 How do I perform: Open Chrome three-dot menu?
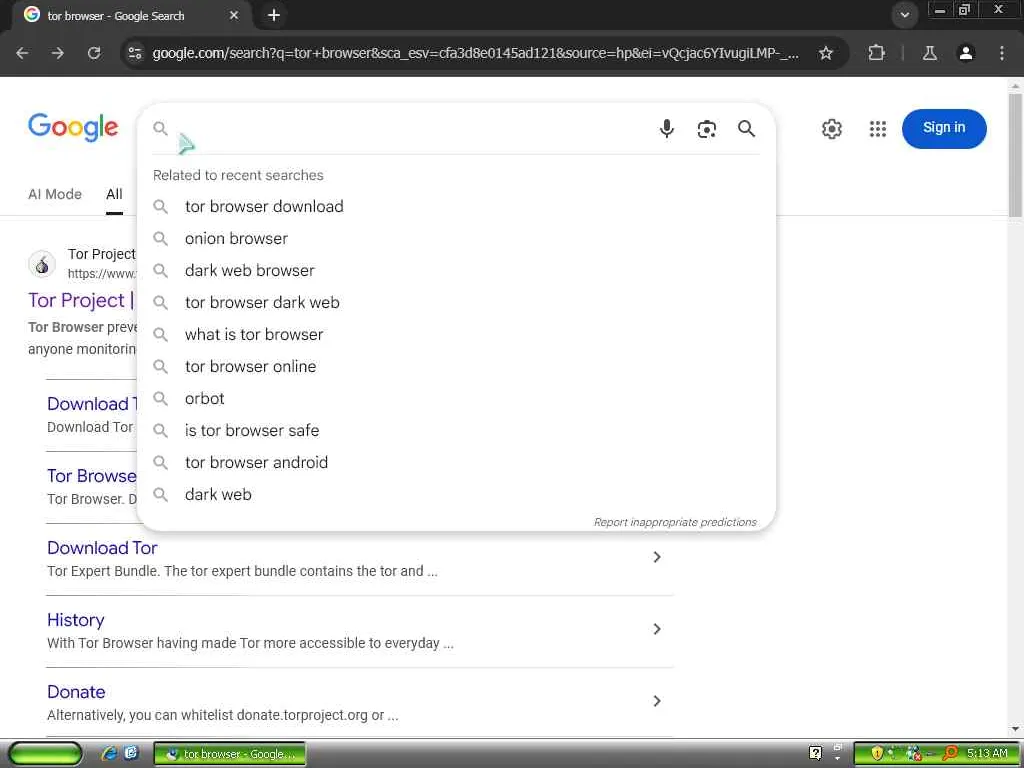click(x=1002, y=53)
